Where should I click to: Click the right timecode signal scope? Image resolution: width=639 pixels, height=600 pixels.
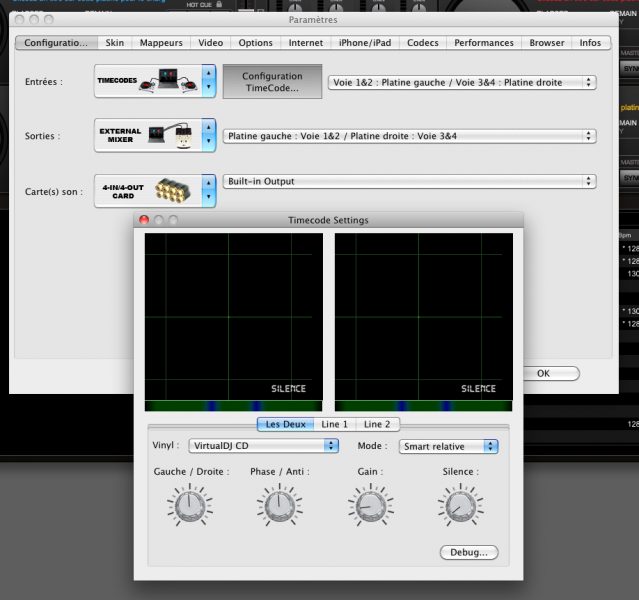pyautogui.click(x=424, y=316)
